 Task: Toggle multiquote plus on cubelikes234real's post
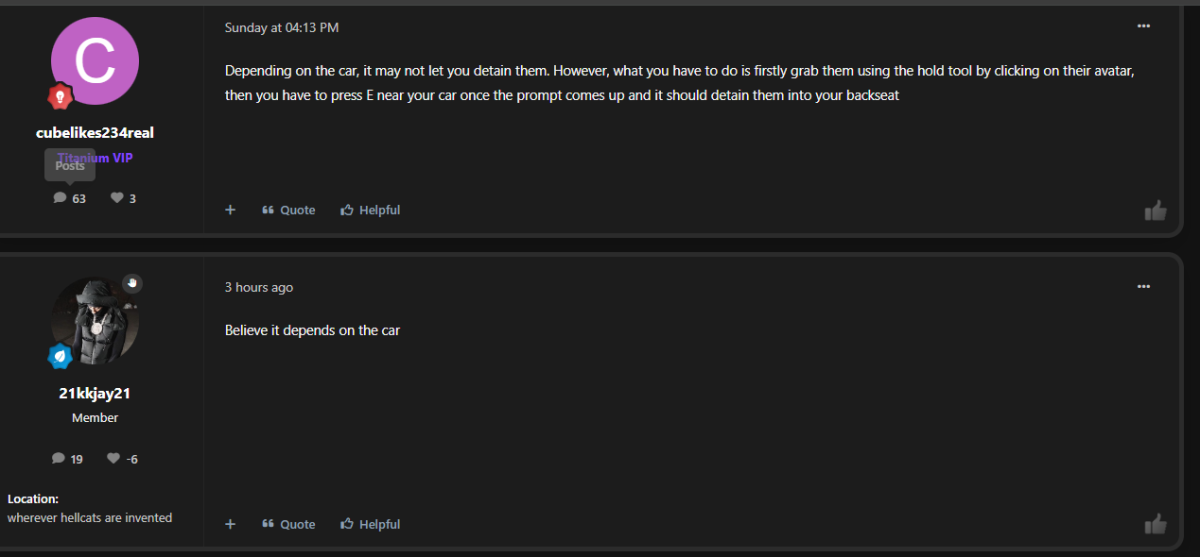click(230, 210)
